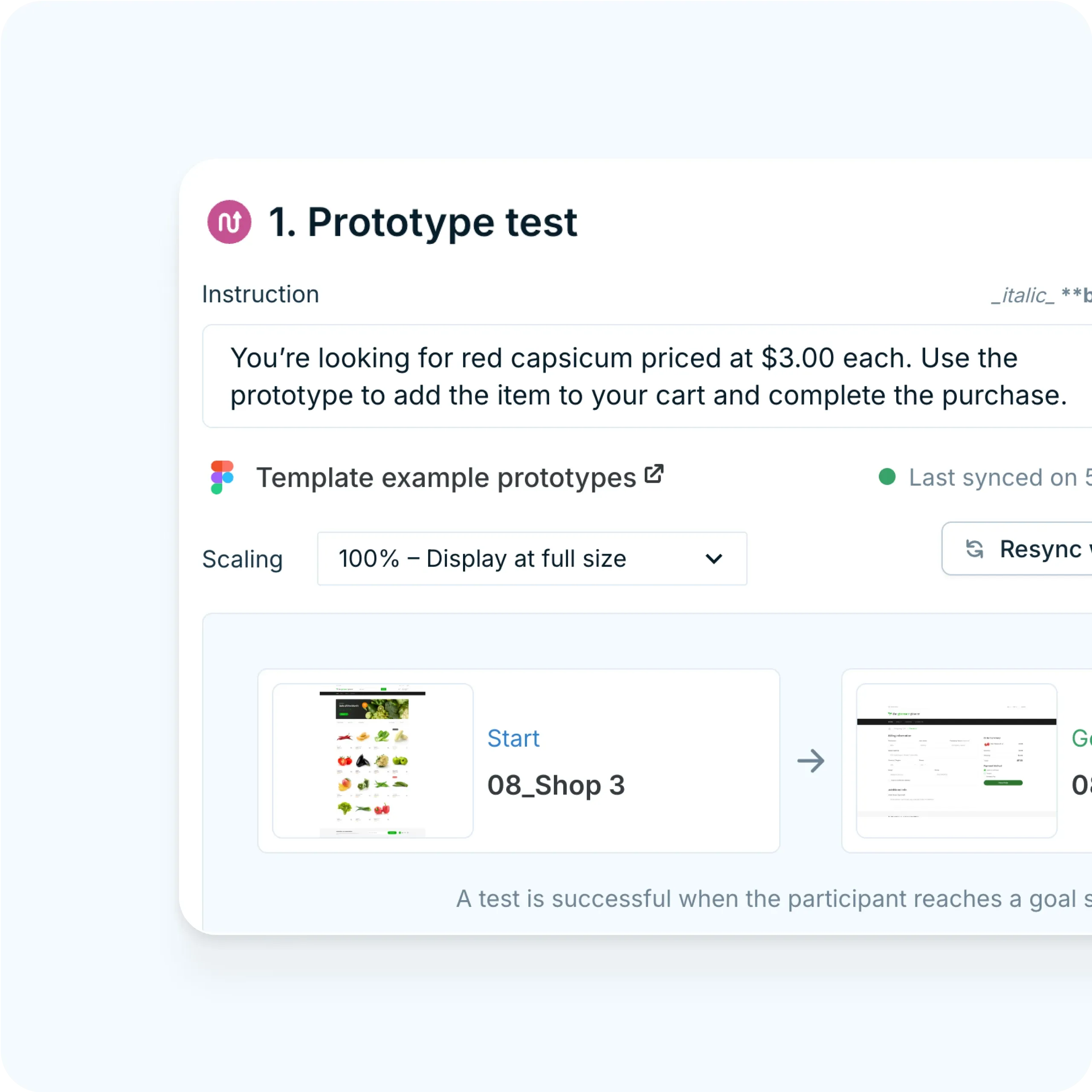Image resolution: width=1092 pixels, height=1092 pixels.
Task: Click the circular resync arrows icon
Action: coord(974,549)
